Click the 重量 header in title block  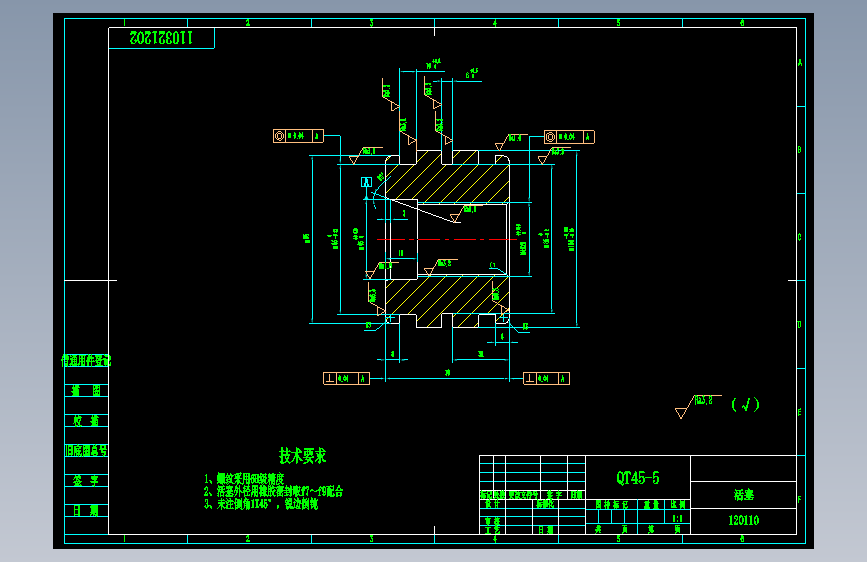[x=651, y=504]
